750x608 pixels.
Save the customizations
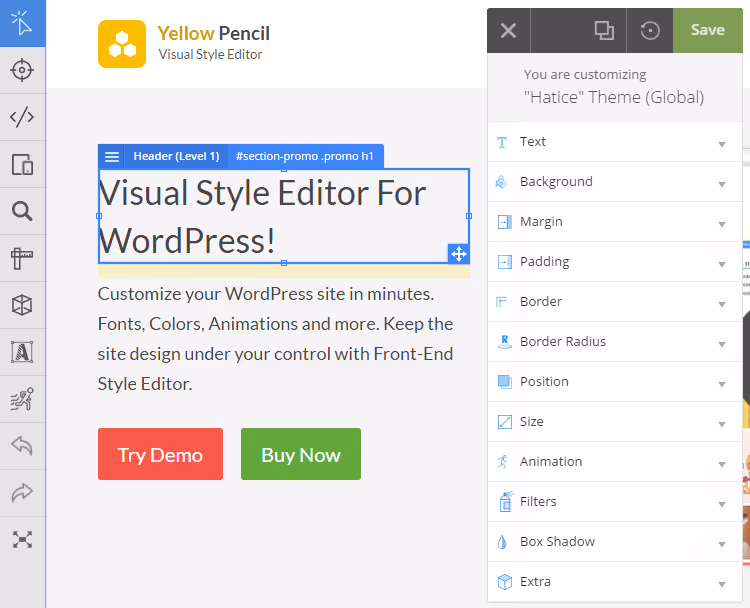point(707,30)
